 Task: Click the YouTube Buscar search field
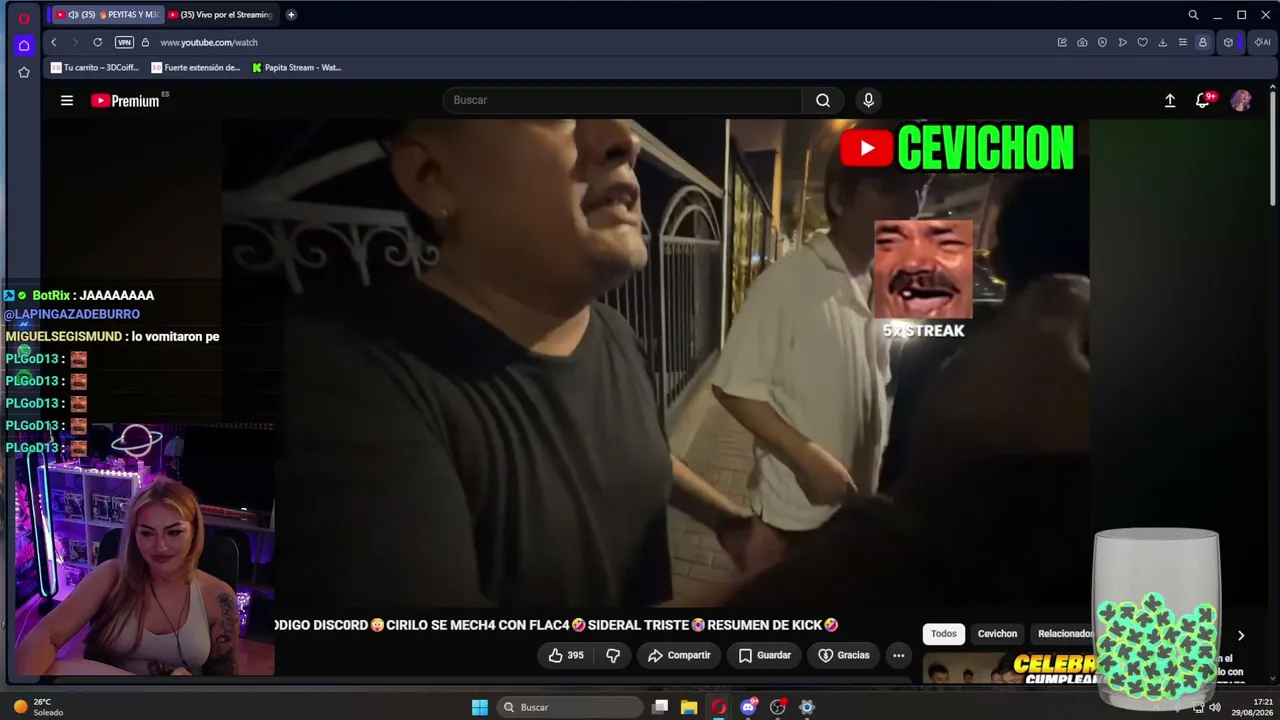click(623, 100)
